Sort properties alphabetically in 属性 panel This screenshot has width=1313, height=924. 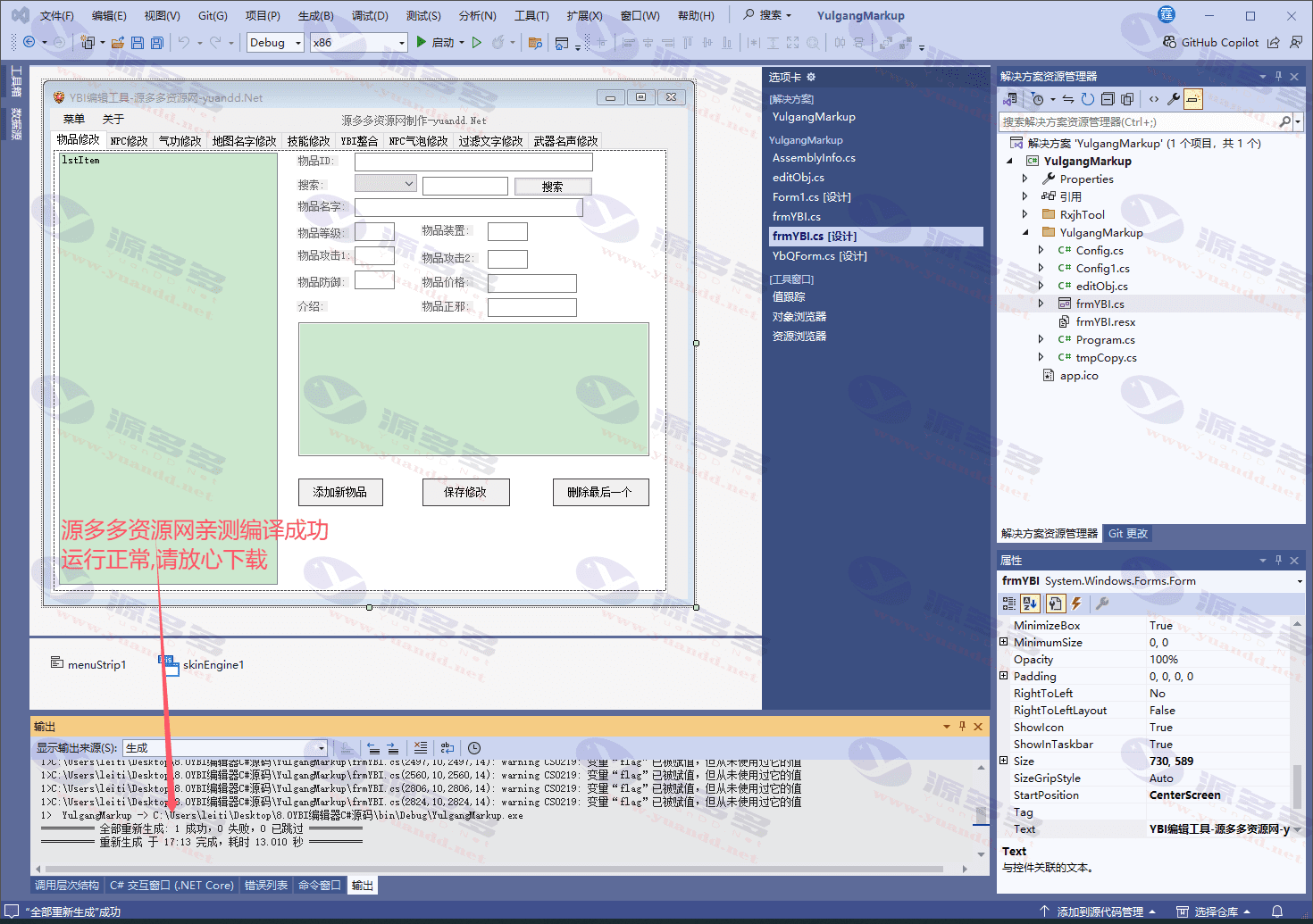click(x=1030, y=604)
